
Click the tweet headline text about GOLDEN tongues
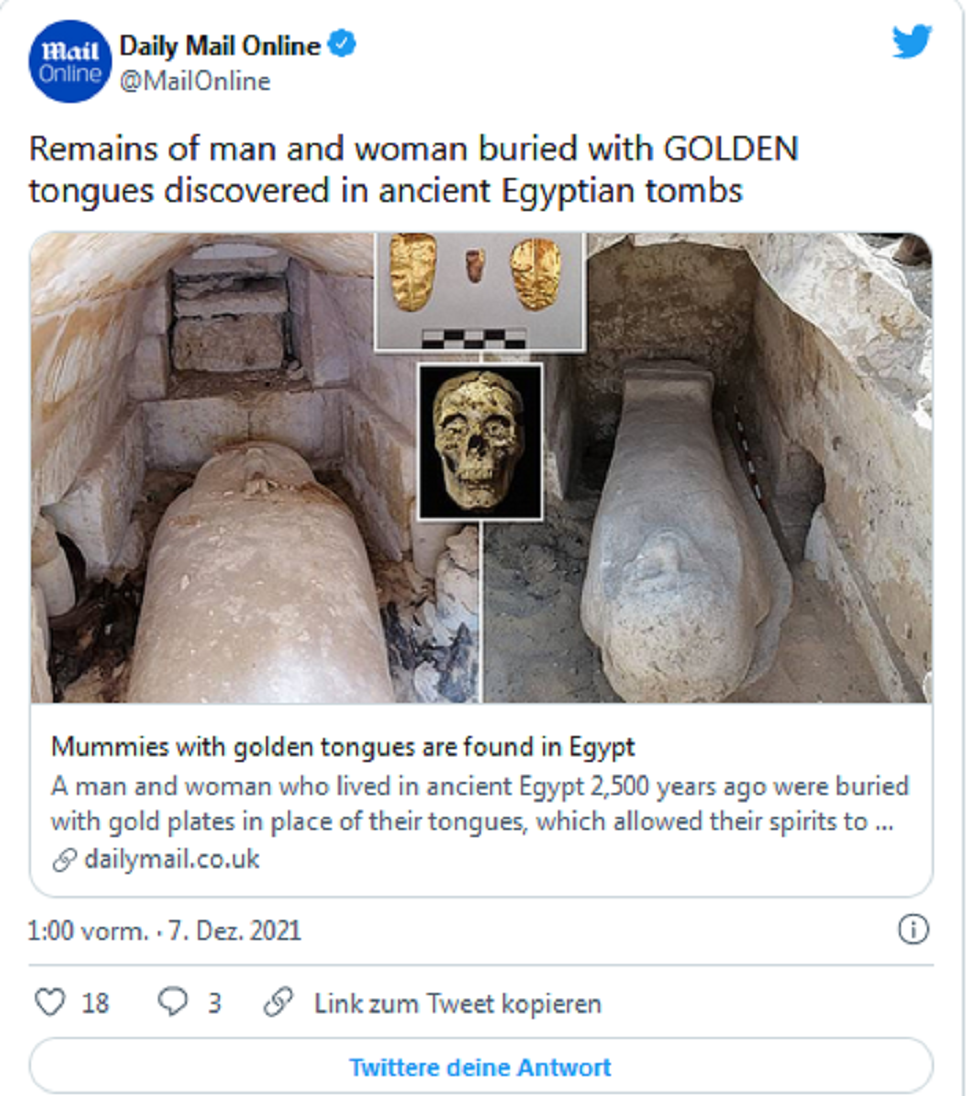[413, 168]
